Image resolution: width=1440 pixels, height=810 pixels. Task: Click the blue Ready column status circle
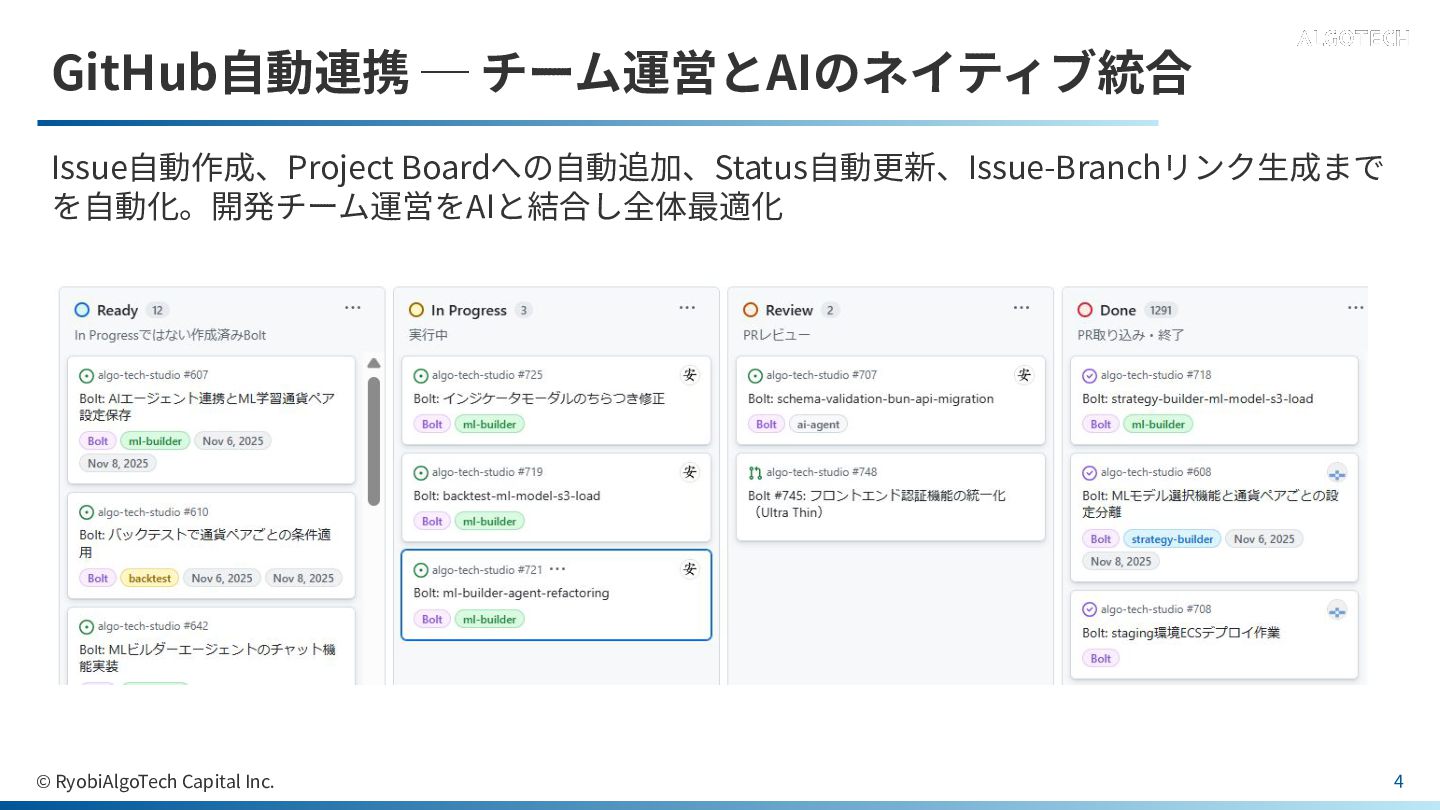point(82,310)
